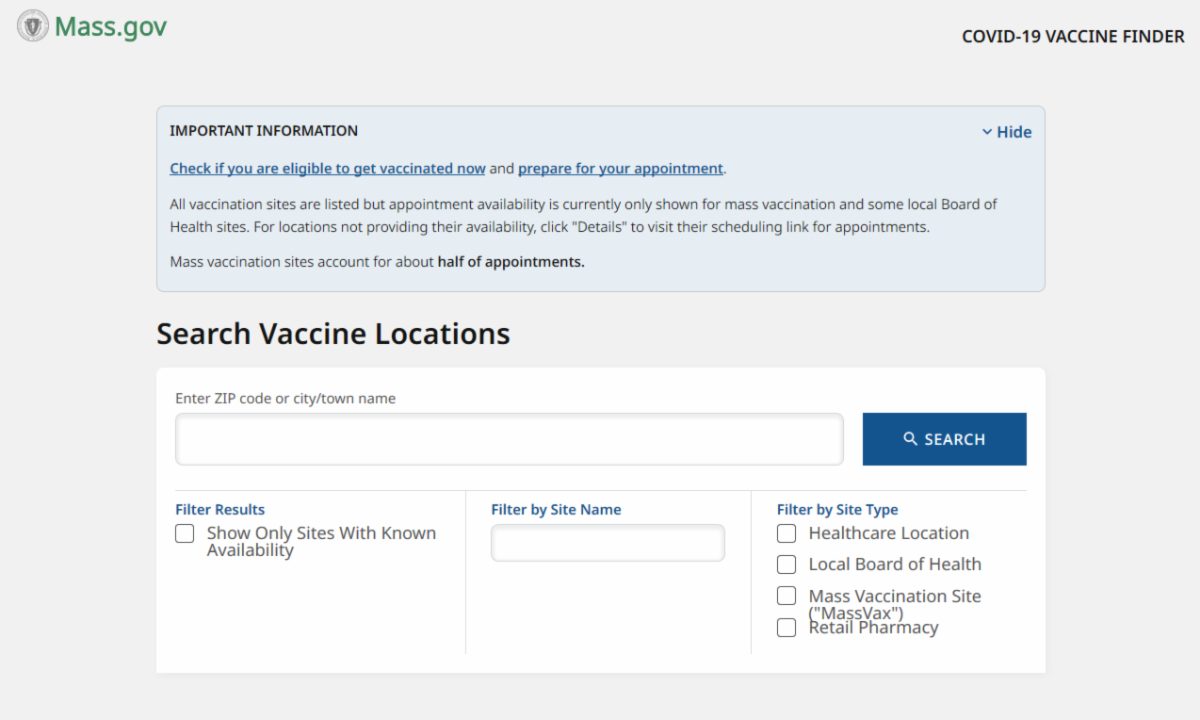
Task: Click the magnifier icon in Search button
Action: pyautogui.click(x=910, y=439)
